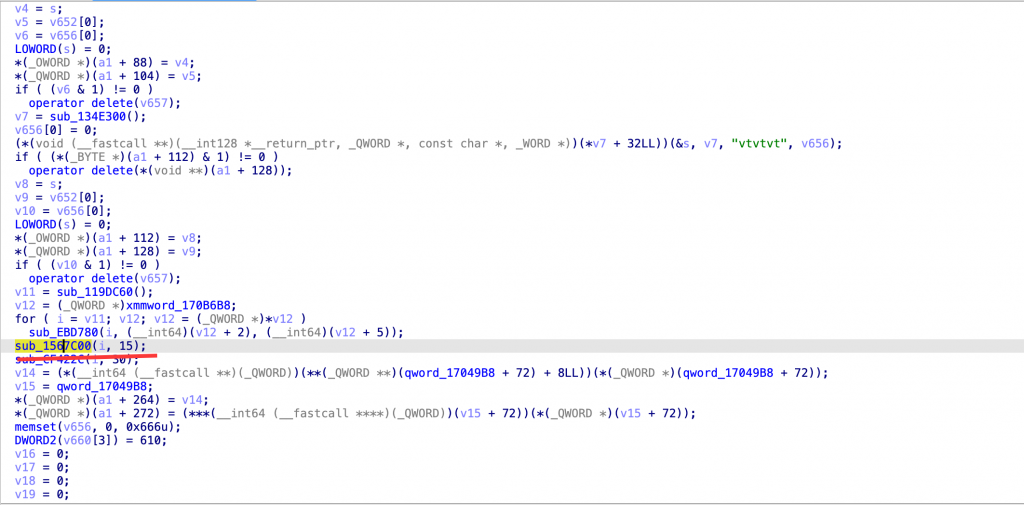
Task: Select variable v7 at its assignment line
Action: pos(20,117)
